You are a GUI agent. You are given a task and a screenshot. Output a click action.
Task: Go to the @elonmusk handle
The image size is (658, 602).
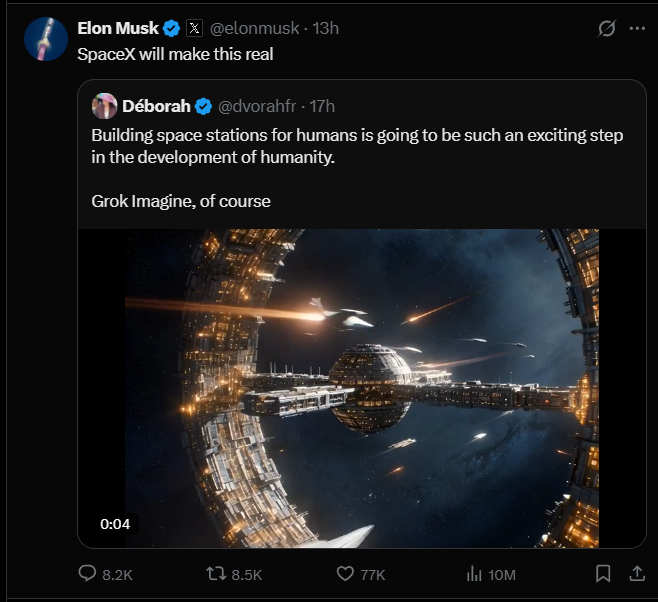[x=253, y=28]
